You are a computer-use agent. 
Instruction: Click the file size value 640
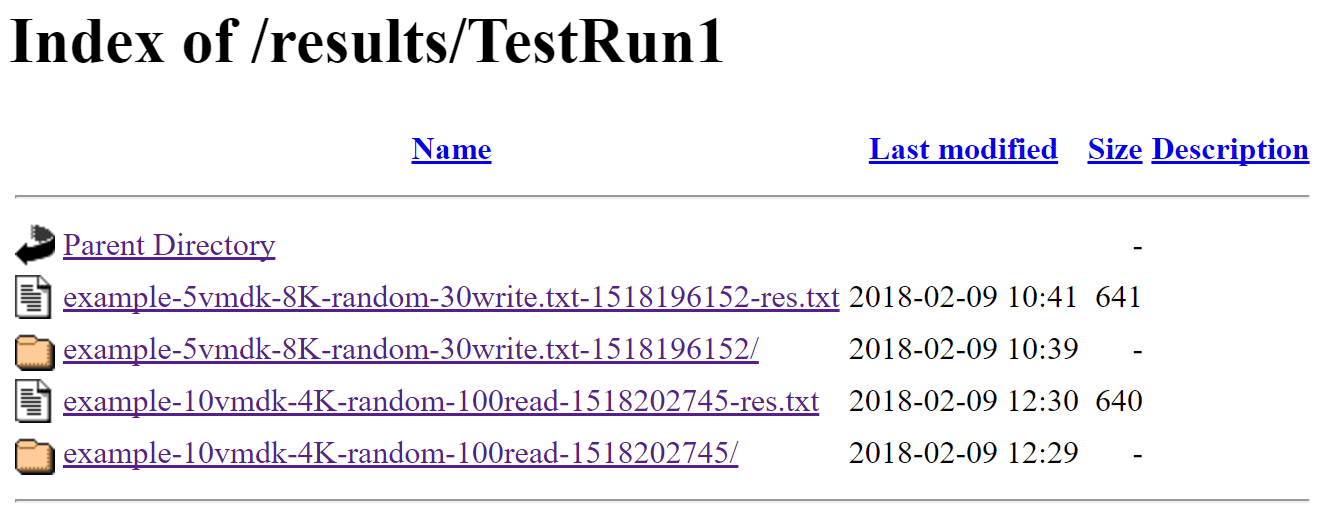[x=1118, y=401]
